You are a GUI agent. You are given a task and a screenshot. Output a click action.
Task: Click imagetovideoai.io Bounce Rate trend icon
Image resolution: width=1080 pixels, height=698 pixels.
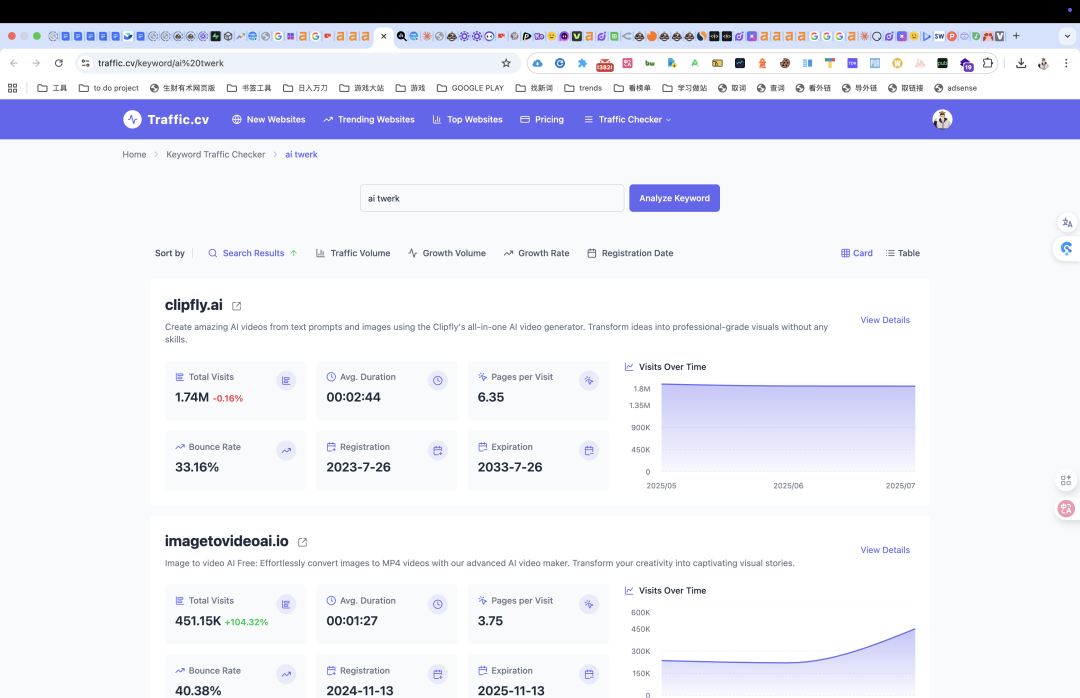click(286, 675)
